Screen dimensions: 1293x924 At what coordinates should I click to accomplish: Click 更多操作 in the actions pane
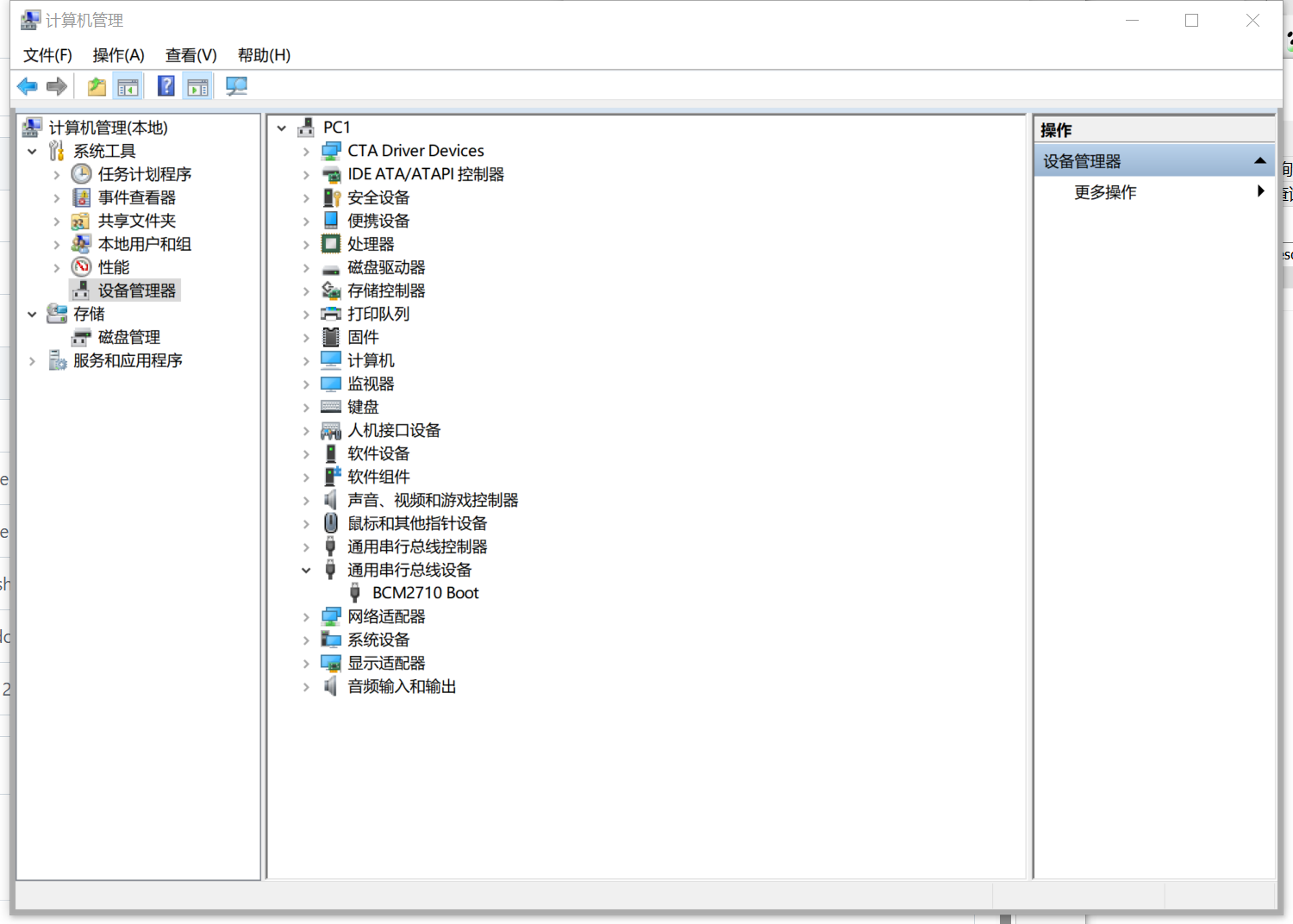tap(1105, 192)
